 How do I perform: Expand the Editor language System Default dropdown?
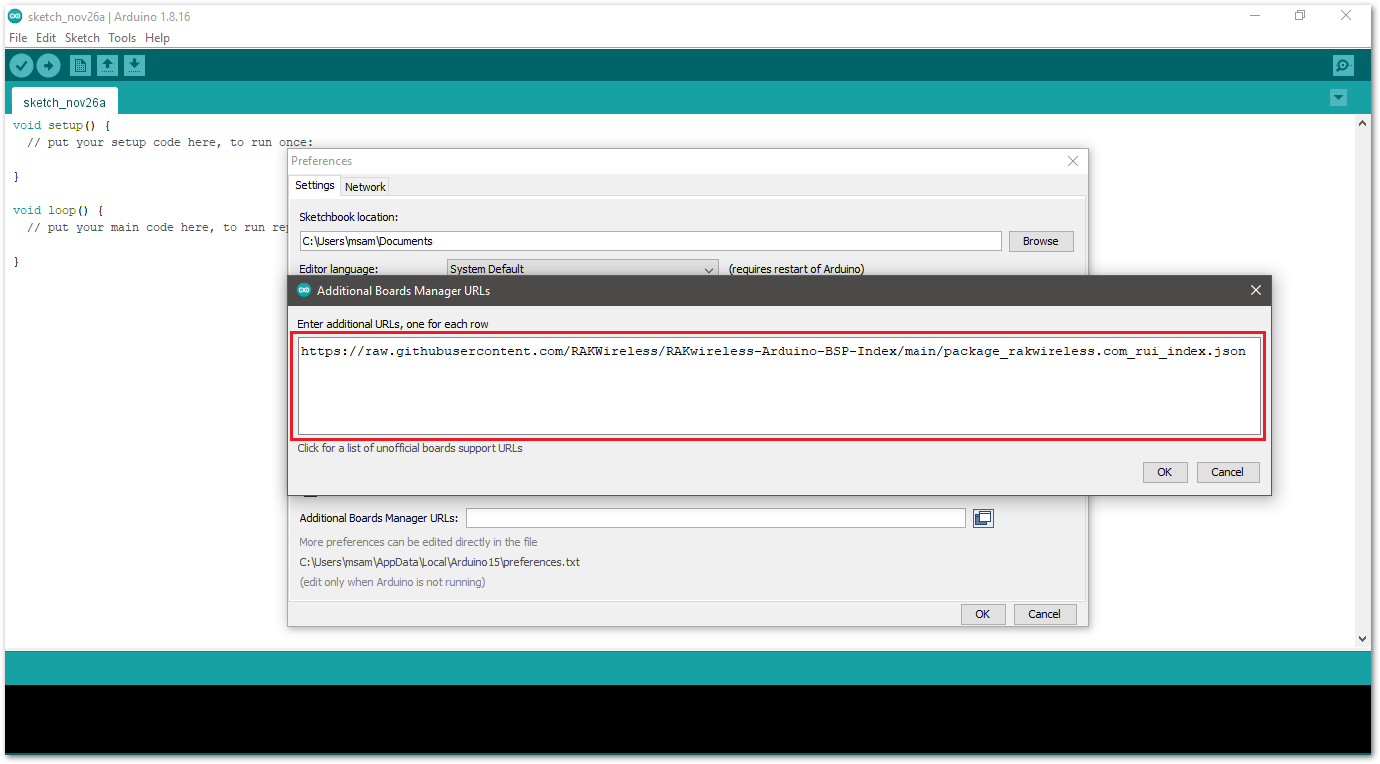(582, 269)
